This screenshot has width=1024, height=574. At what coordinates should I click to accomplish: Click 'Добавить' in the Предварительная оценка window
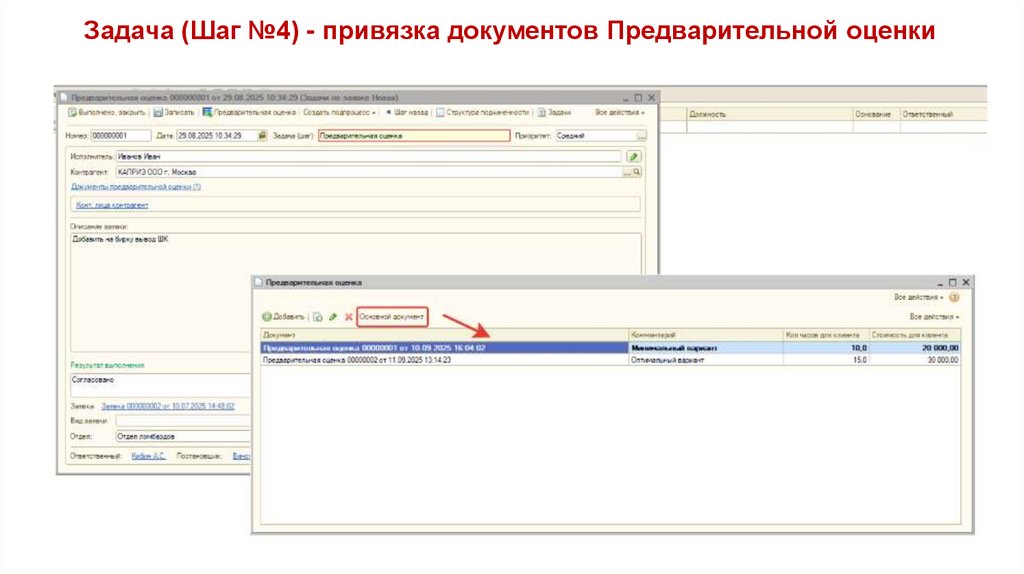(283, 317)
